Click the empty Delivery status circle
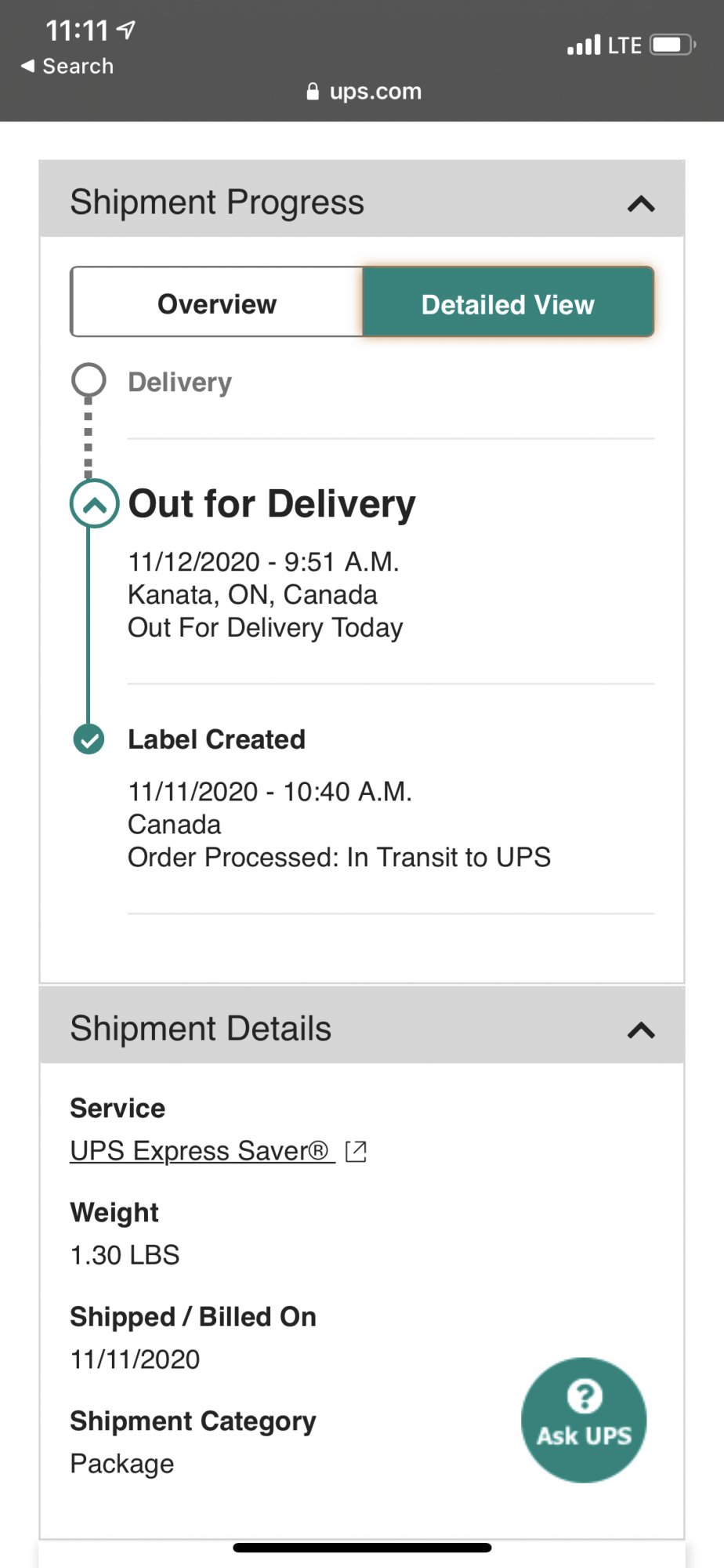 pyautogui.click(x=89, y=380)
